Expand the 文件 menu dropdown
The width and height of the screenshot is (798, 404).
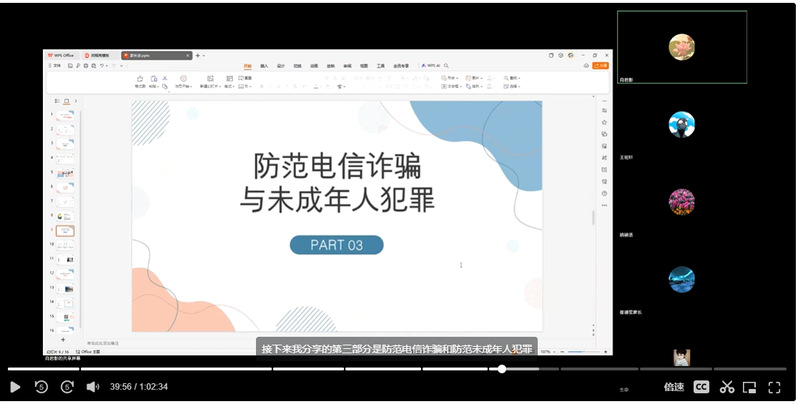coord(56,66)
